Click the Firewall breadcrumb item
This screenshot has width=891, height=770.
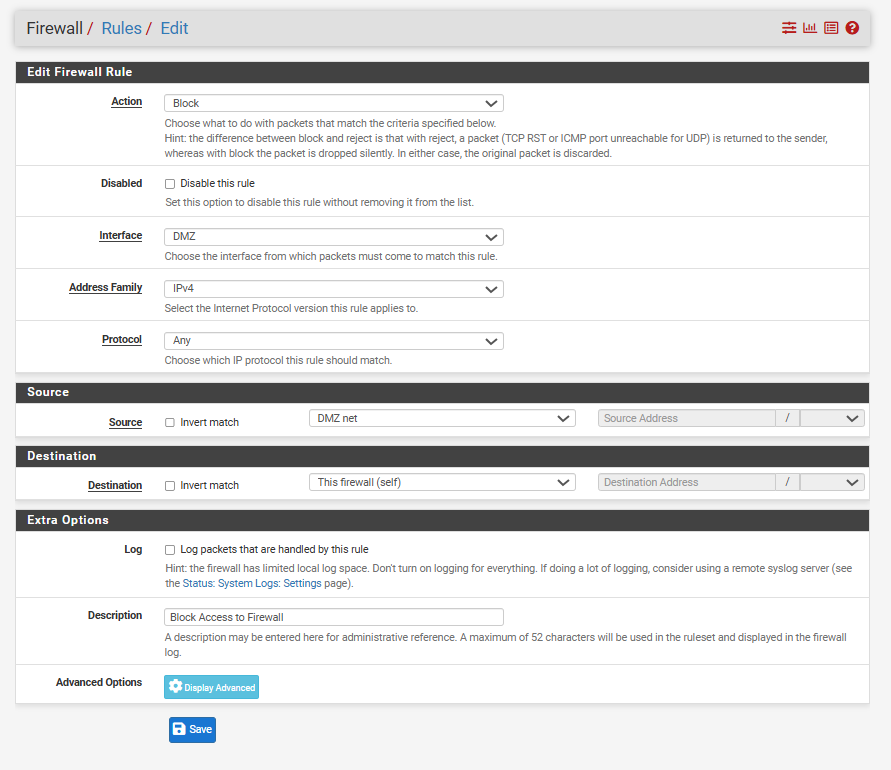[x=54, y=28]
